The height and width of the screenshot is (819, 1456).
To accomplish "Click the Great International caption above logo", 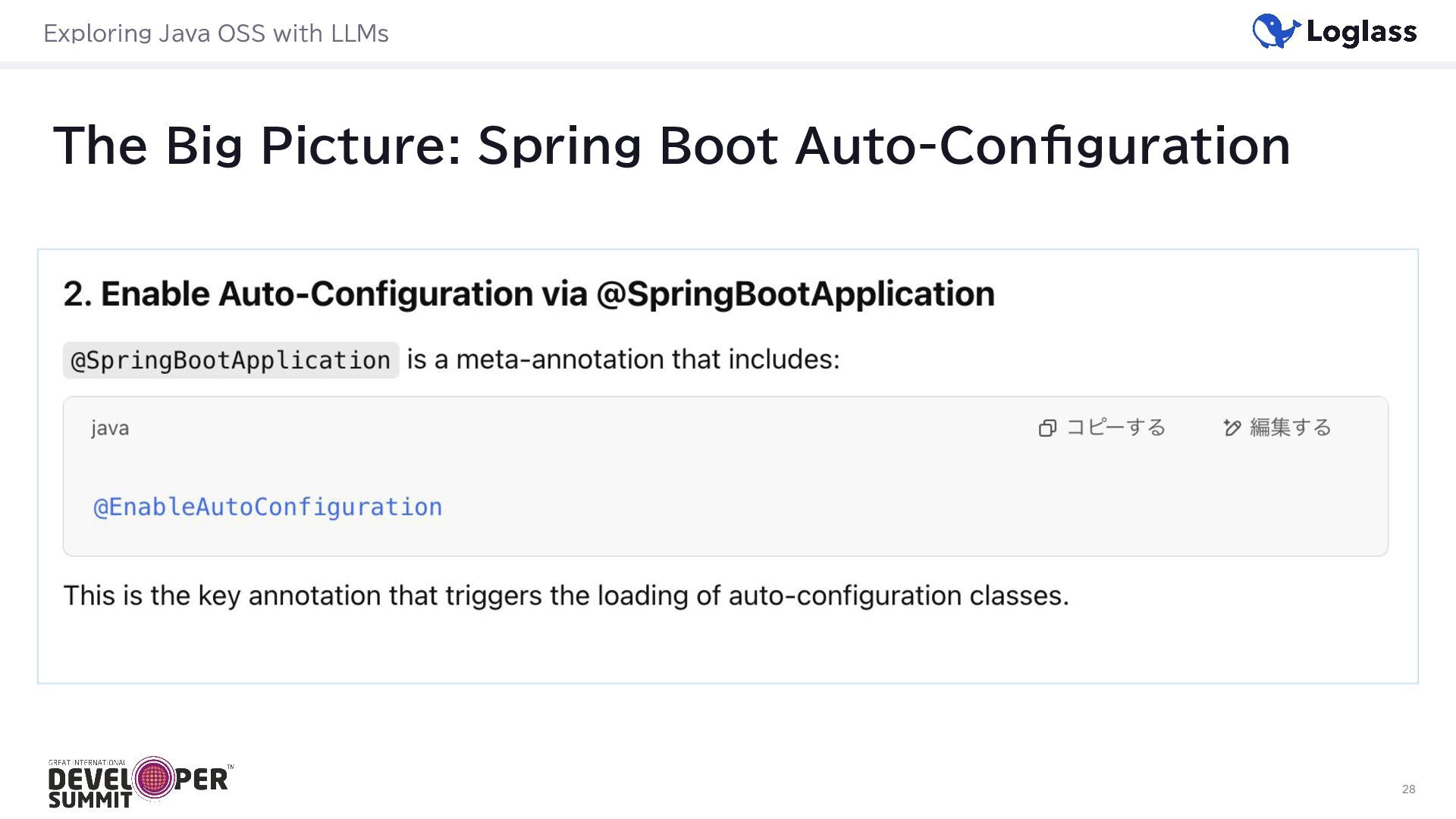I will [87, 763].
